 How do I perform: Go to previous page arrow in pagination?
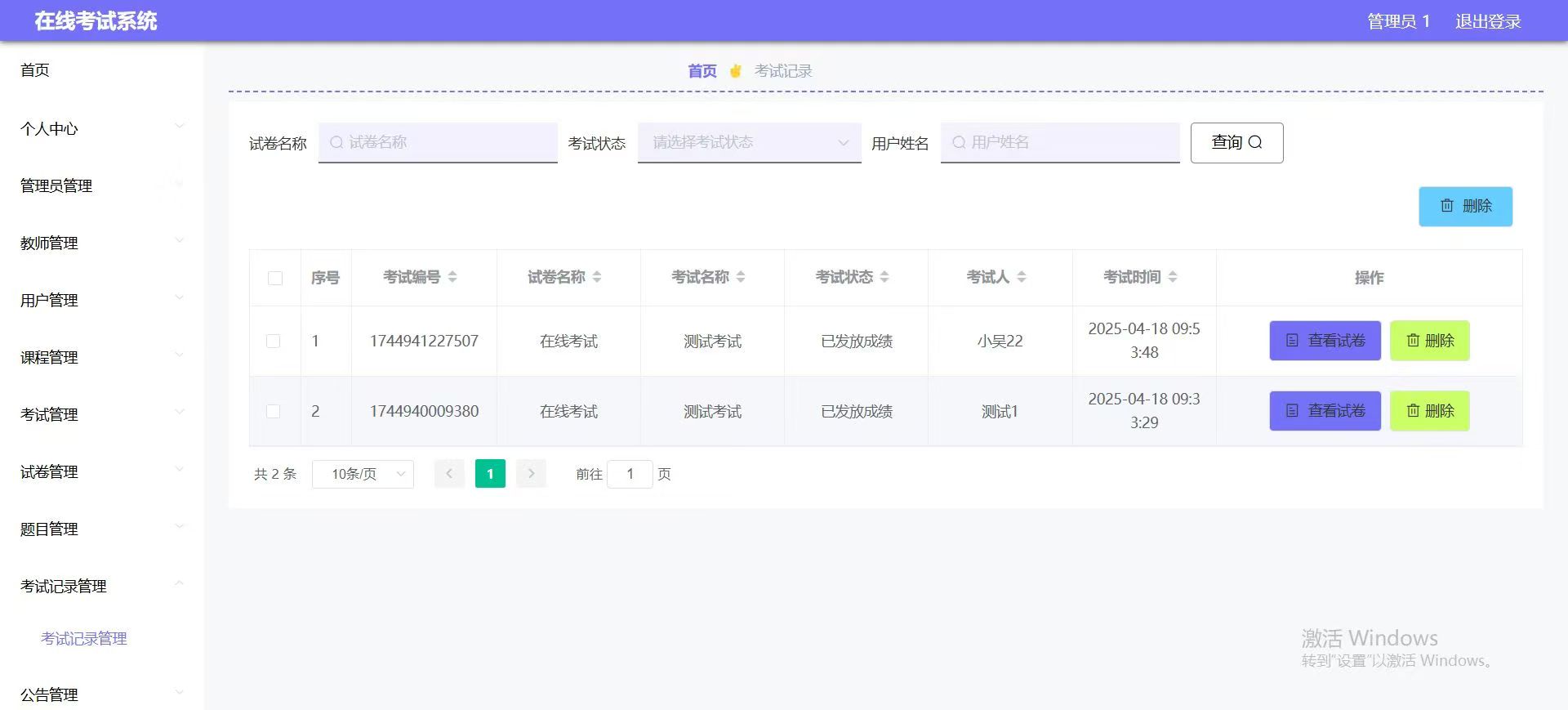(x=449, y=474)
